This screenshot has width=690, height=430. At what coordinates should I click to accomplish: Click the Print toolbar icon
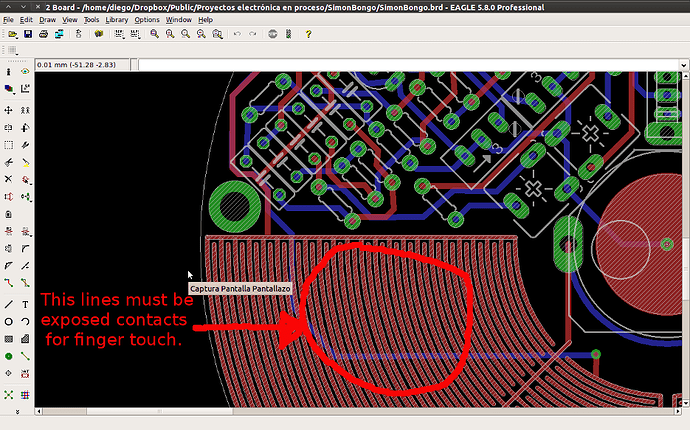43,34
